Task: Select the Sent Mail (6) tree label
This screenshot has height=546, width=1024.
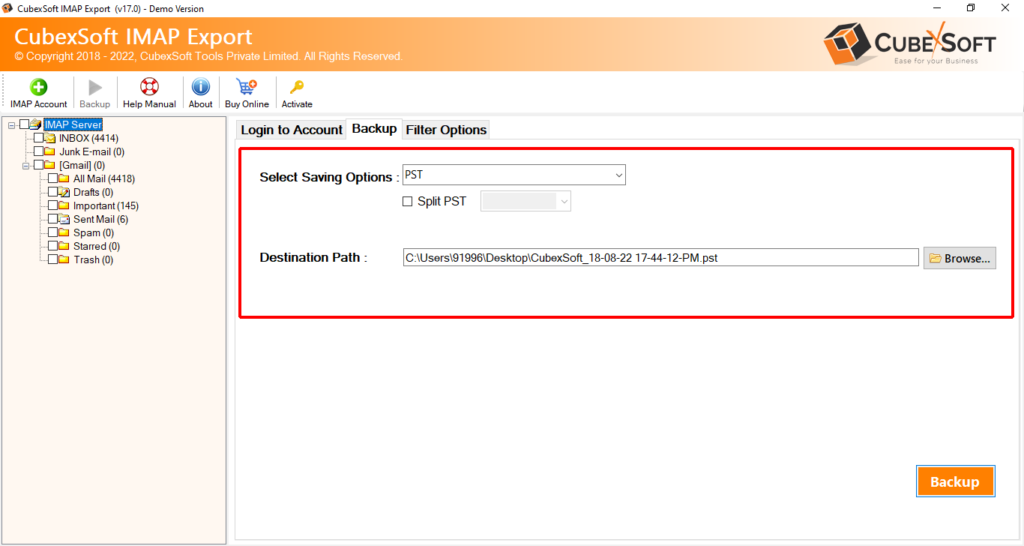Action: click(x=101, y=219)
